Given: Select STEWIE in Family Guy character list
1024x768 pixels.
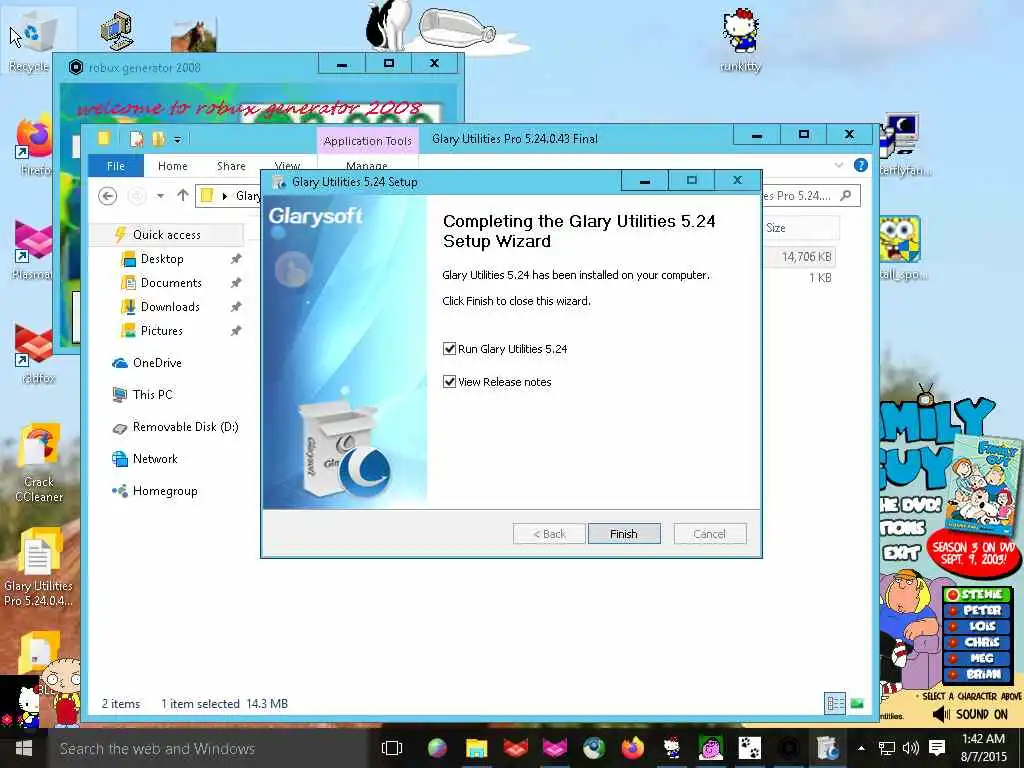Looking at the screenshot, I should tap(978, 594).
